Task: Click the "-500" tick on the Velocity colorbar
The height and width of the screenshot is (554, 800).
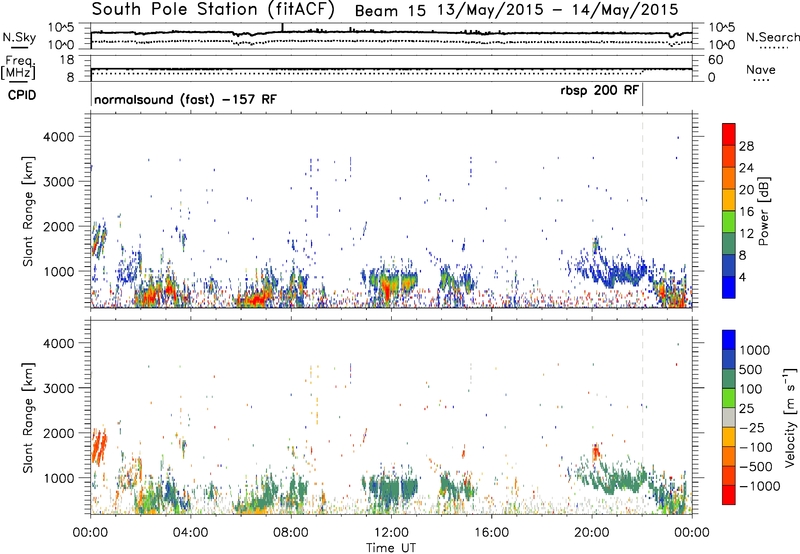Action: point(755,466)
